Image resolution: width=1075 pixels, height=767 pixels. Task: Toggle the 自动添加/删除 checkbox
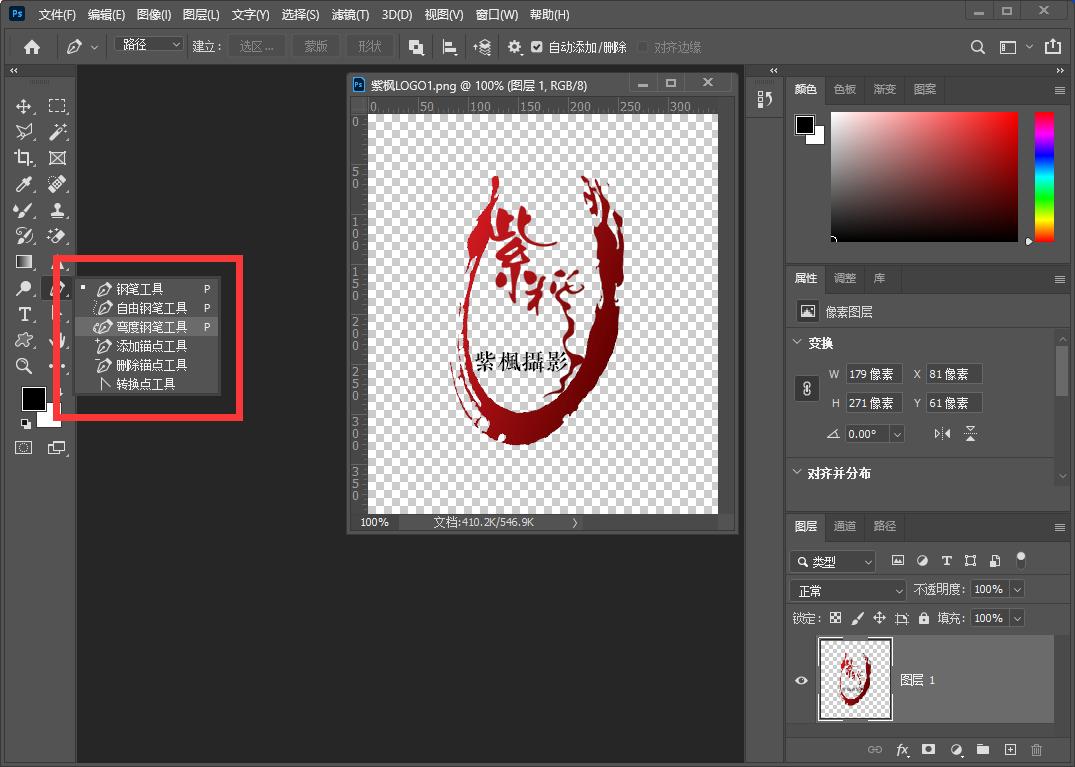pyautogui.click(x=537, y=47)
